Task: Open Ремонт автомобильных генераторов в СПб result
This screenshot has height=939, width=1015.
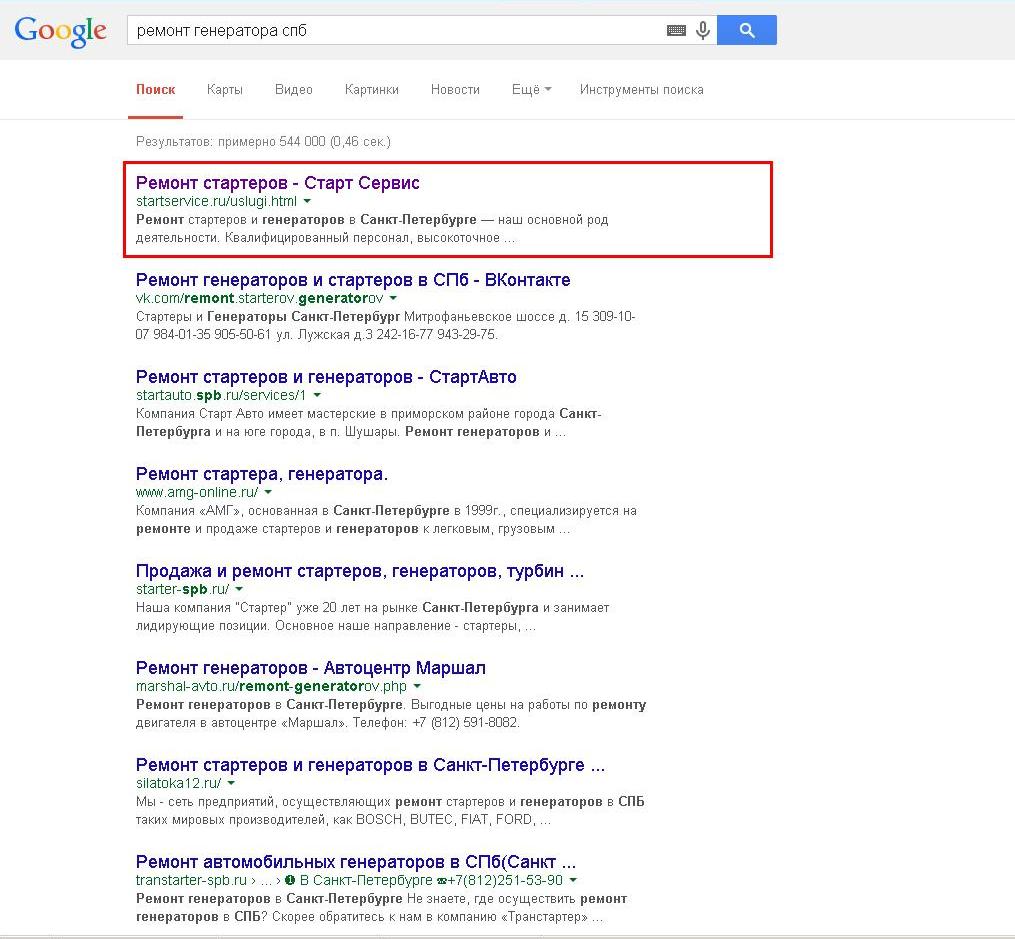Action: pos(356,862)
